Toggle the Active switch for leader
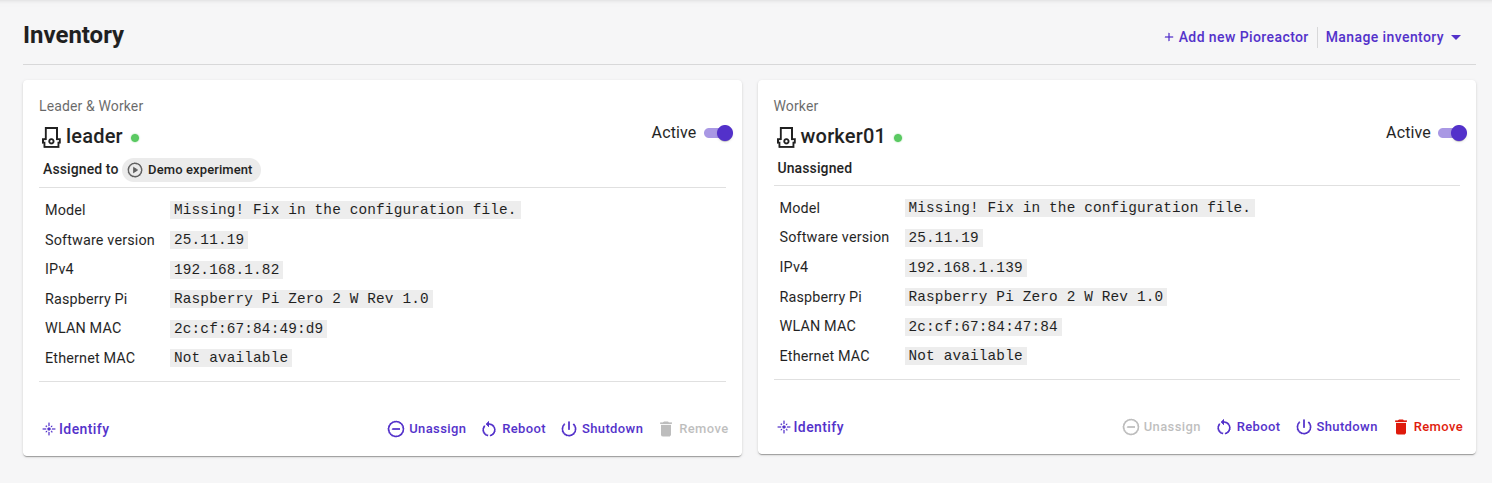 coord(718,133)
